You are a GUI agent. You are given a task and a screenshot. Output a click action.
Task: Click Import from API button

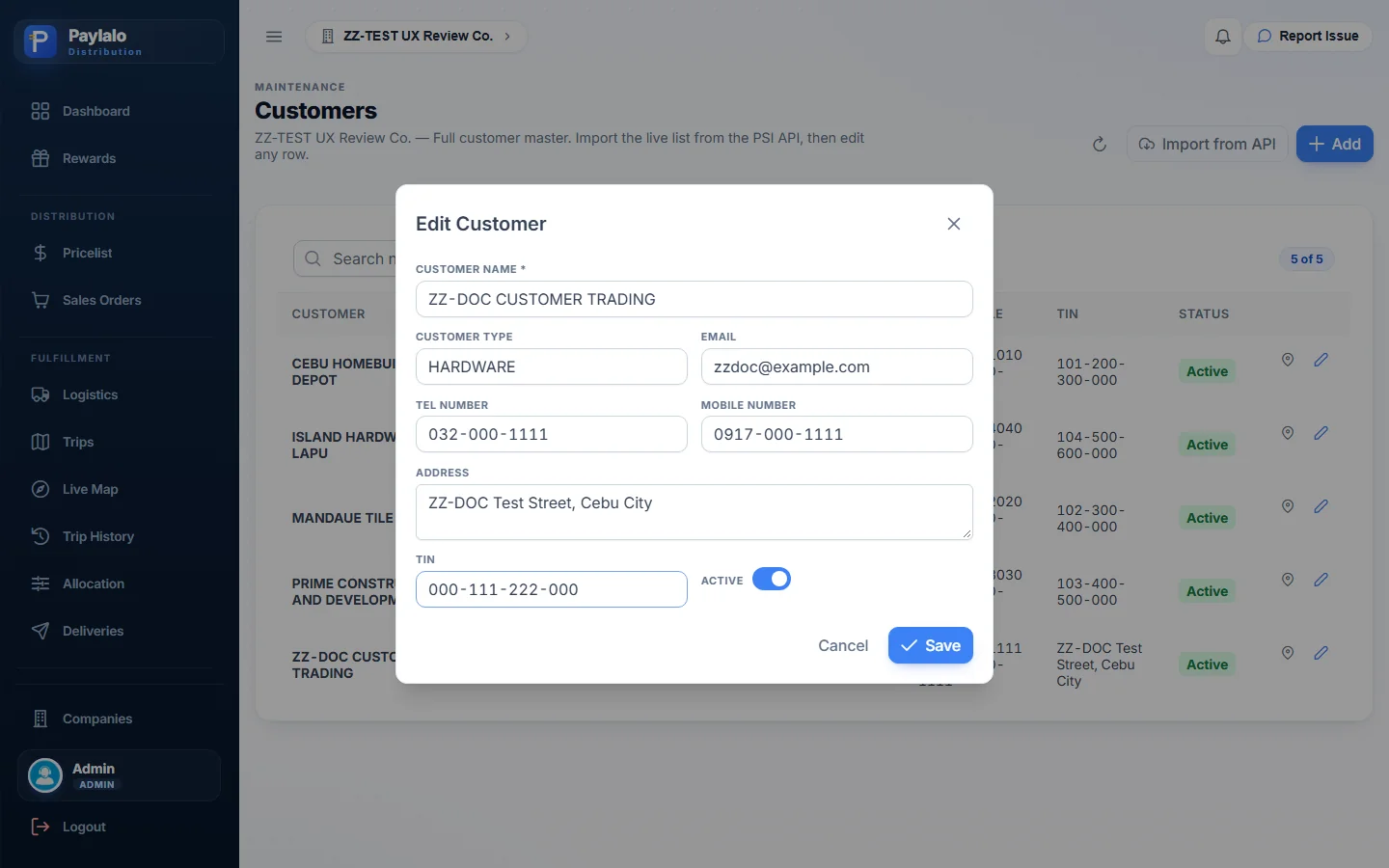(x=1208, y=144)
